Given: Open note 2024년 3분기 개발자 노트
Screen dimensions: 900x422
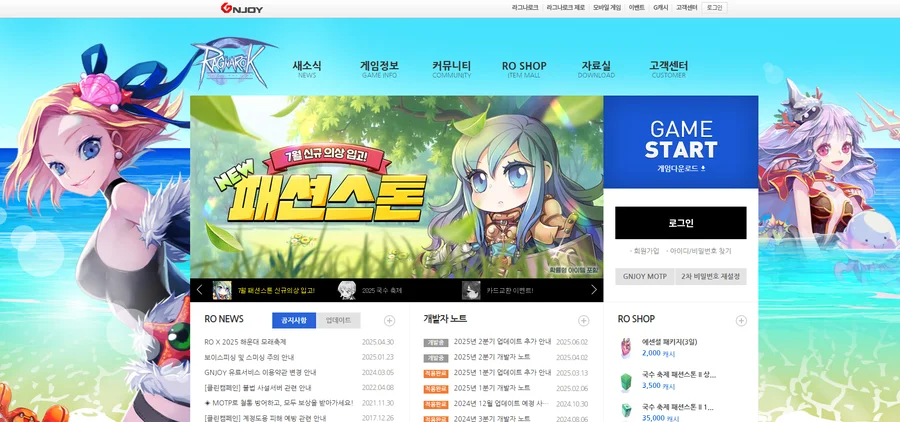Looking at the screenshot, I should [492, 419].
